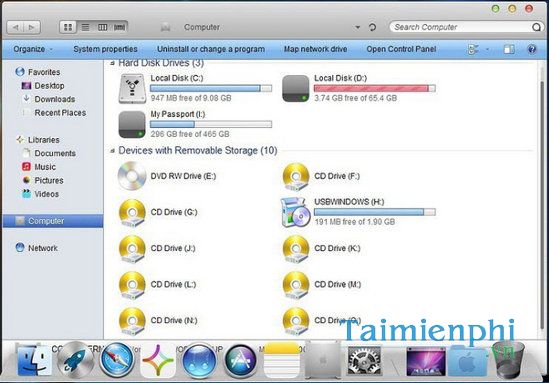Select the CD Drive (G:) icon
Screen dimensions: 549x383
[x=132, y=213]
